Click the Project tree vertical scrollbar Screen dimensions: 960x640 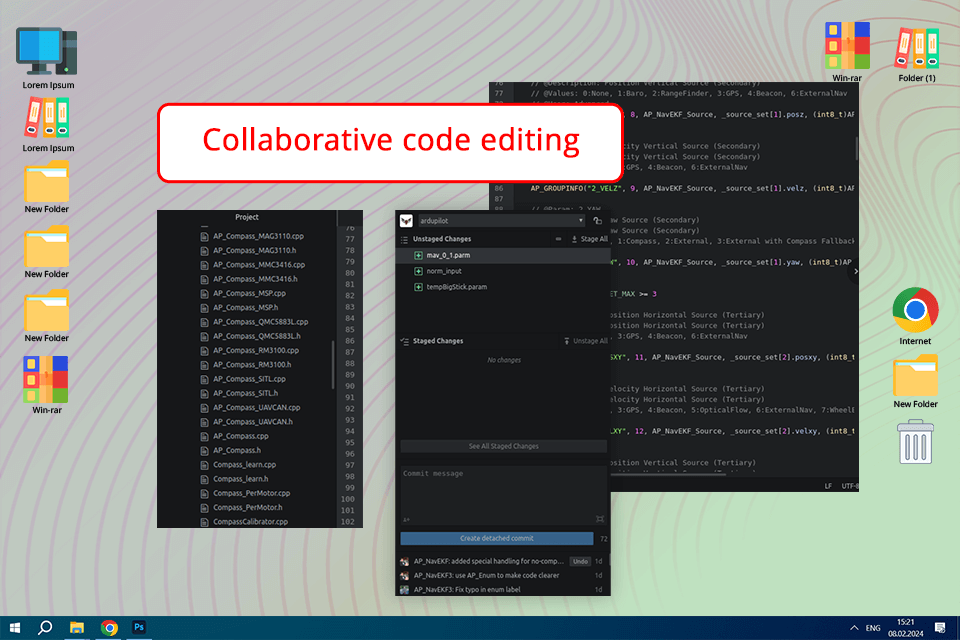(x=333, y=364)
